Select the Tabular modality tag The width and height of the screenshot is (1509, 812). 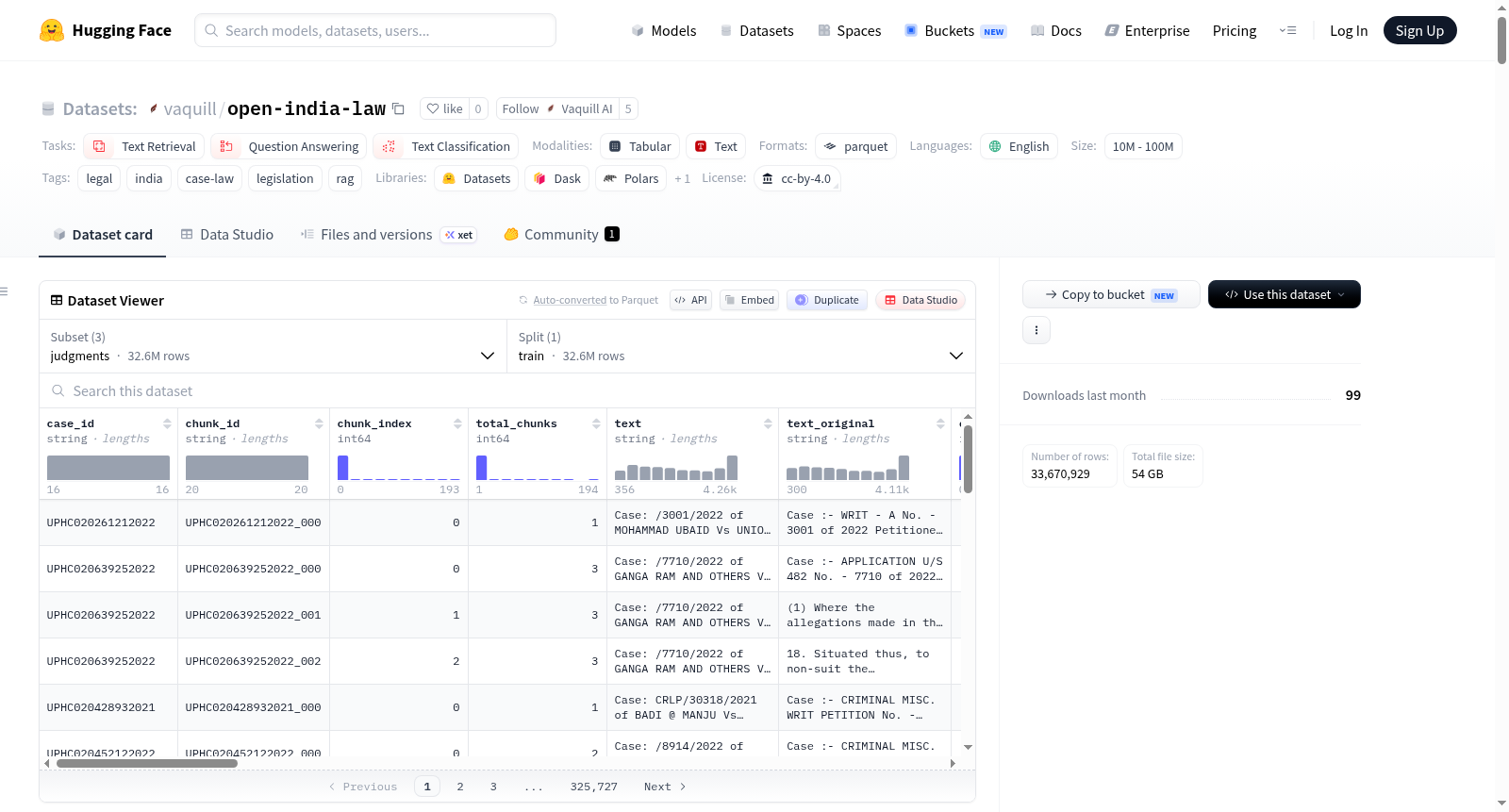(x=639, y=146)
